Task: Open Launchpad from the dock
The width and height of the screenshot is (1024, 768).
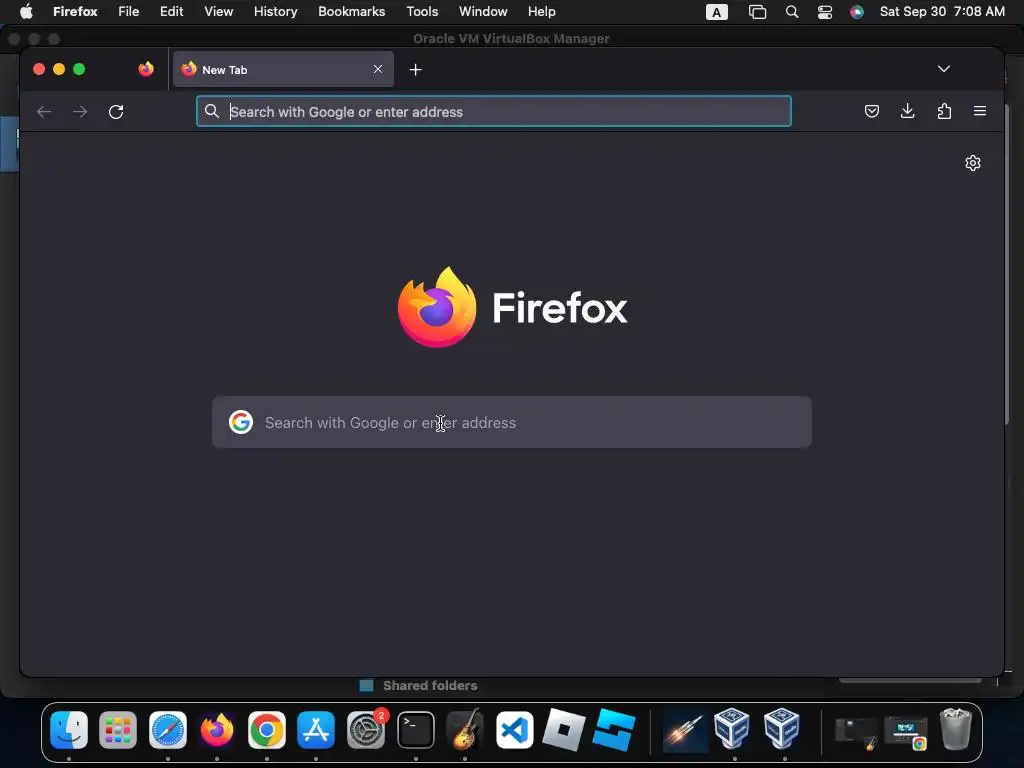Action: [118, 729]
